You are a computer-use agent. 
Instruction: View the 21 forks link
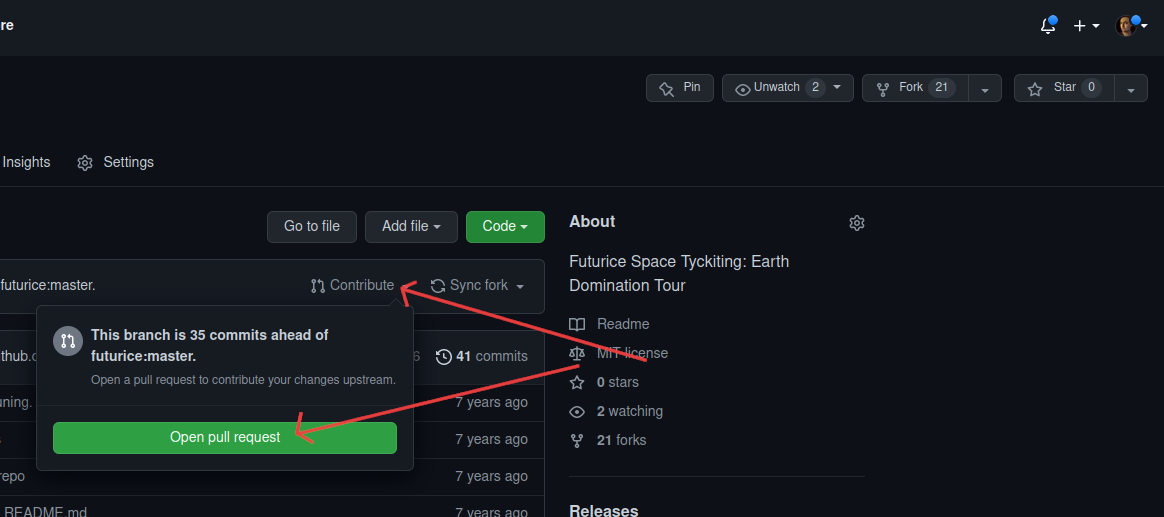(x=608, y=440)
